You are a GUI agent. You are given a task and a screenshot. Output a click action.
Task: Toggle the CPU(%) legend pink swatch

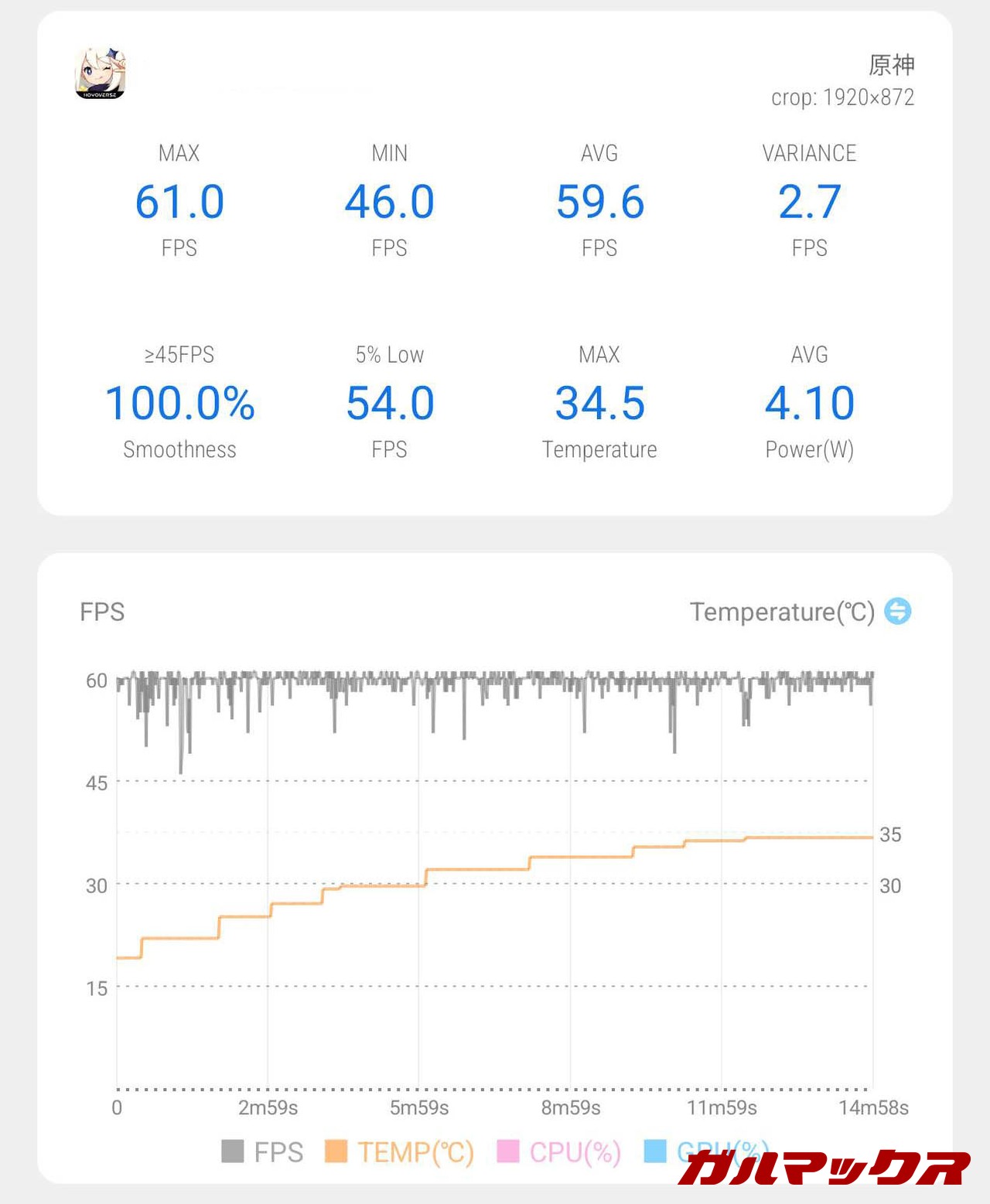(x=507, y=1151)
